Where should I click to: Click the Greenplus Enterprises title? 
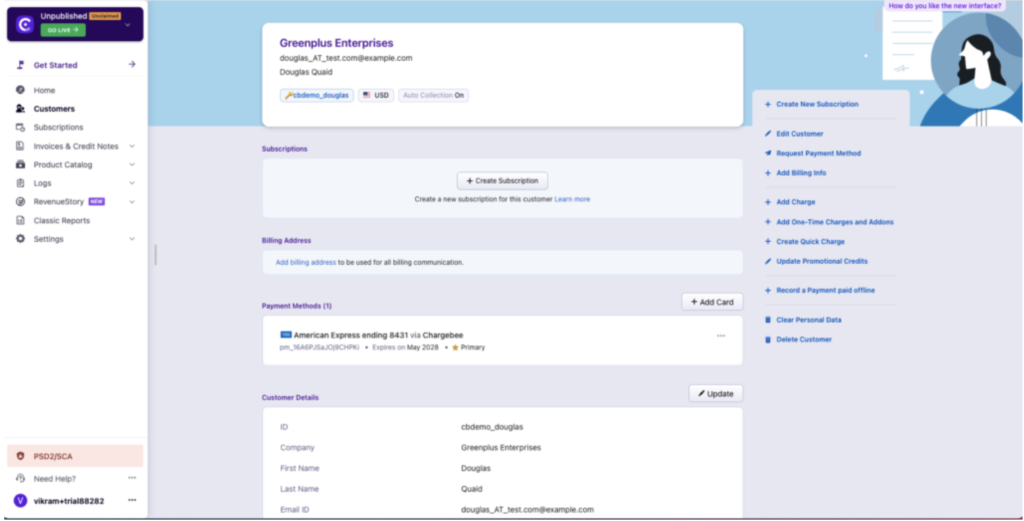point(336,43)
